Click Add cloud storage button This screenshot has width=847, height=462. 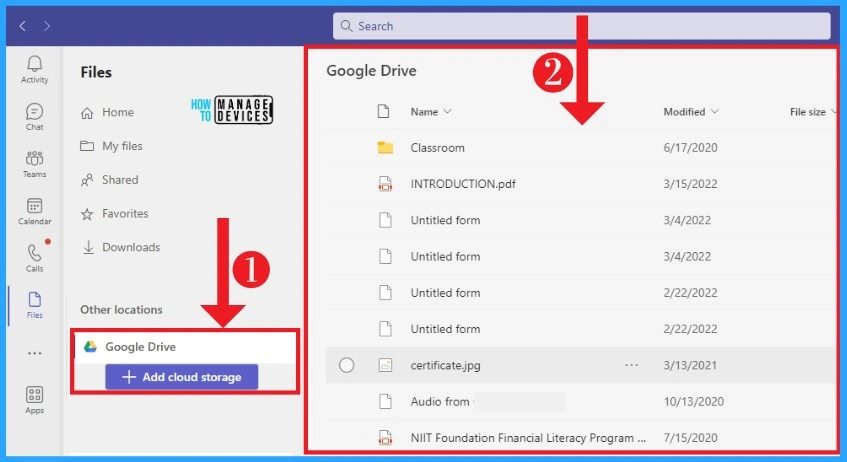click(x=182, y=377)
